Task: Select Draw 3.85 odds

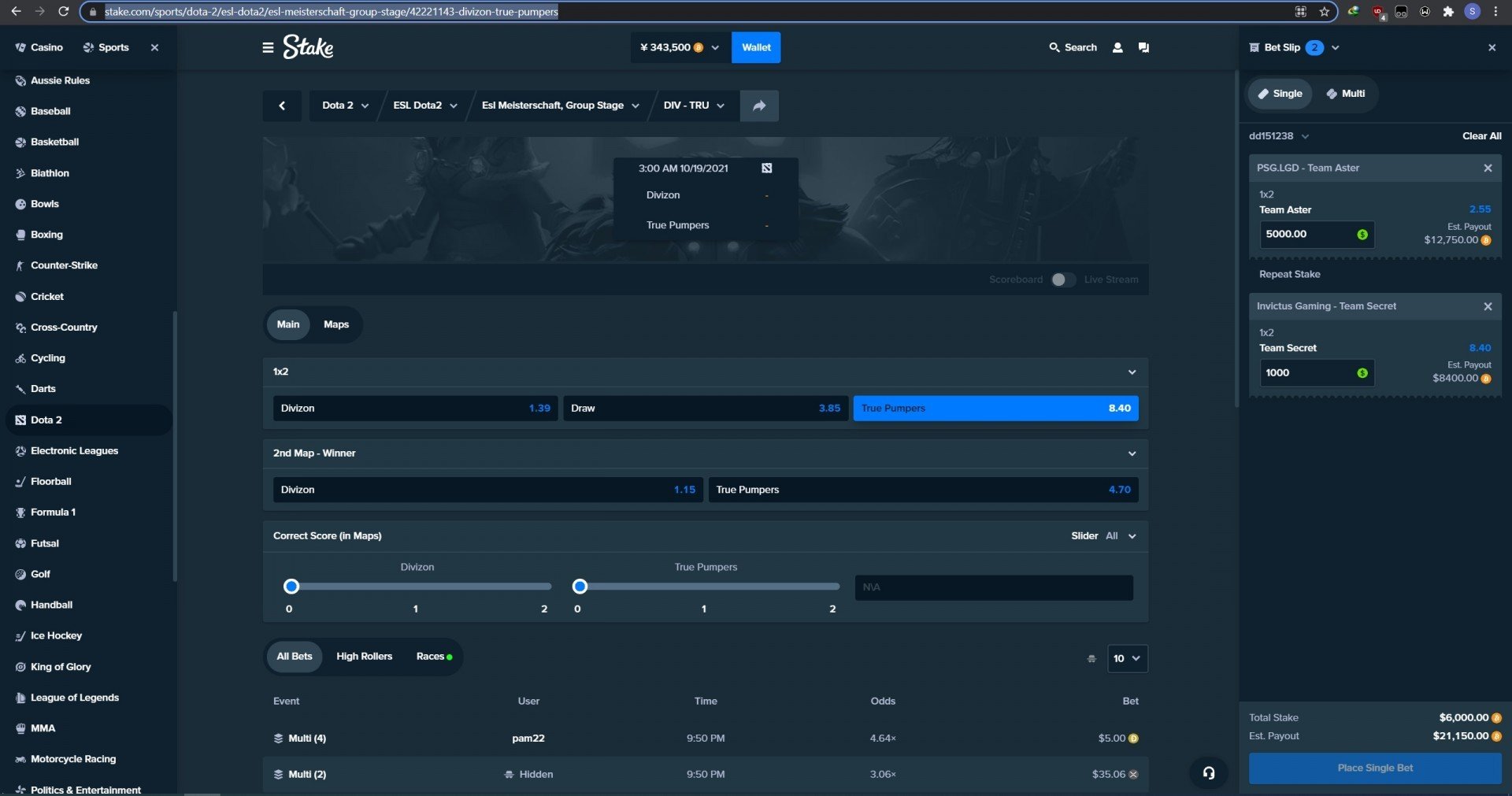Action: tap(706, 409)
